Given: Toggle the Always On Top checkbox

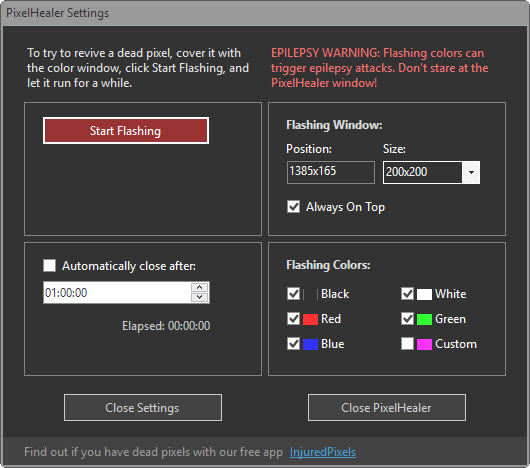Looking at the screenshot, I should click(x=293, y=207).
